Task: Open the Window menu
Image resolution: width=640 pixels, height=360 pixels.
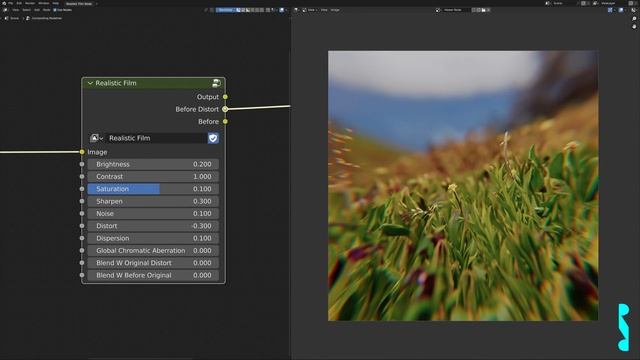Action: [x=44, y=3]
